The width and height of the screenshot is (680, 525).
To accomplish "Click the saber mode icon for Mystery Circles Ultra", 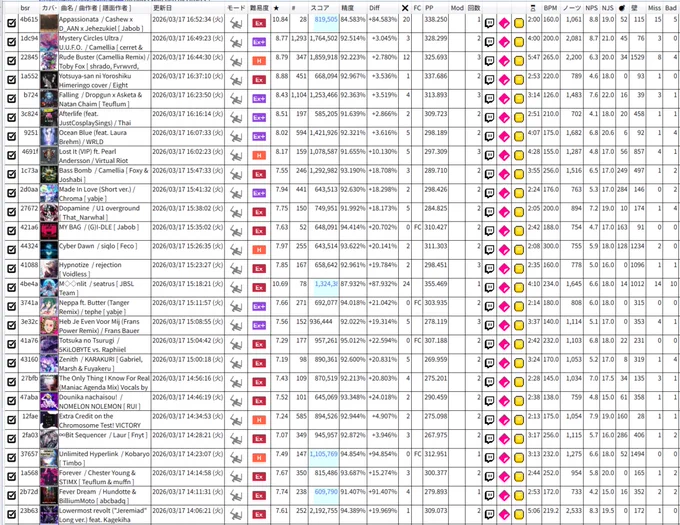I will click(236, 42).
